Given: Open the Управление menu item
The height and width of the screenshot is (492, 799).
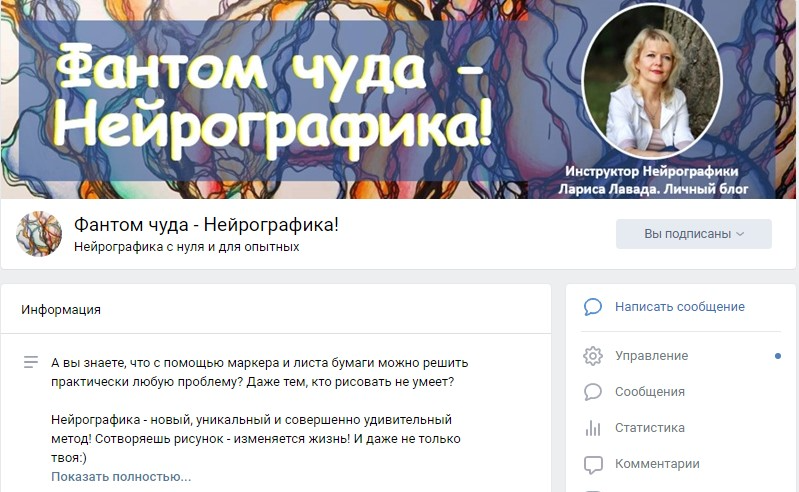Looking at the screenshot, I should point(651,356).
